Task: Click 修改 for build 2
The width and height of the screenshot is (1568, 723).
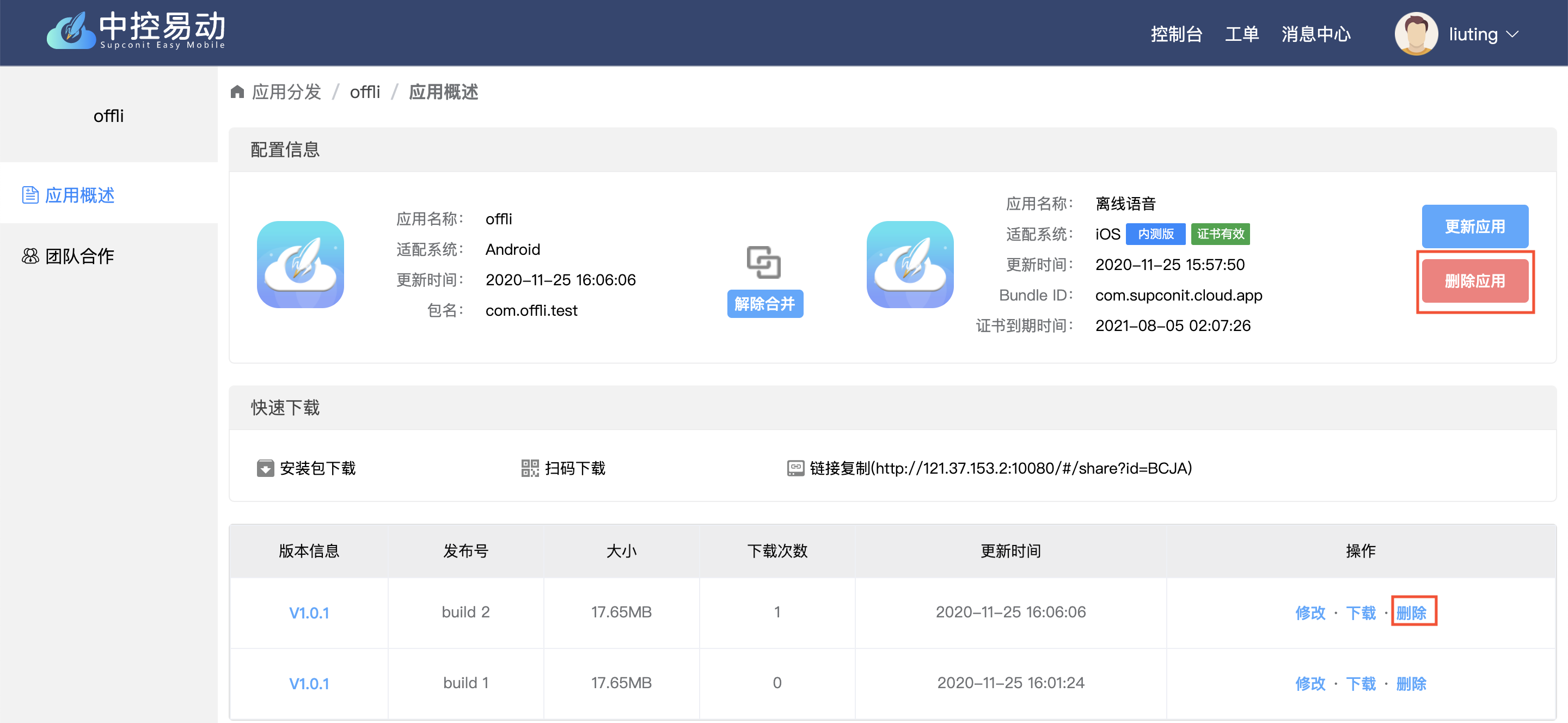Action: point(1310,613)
